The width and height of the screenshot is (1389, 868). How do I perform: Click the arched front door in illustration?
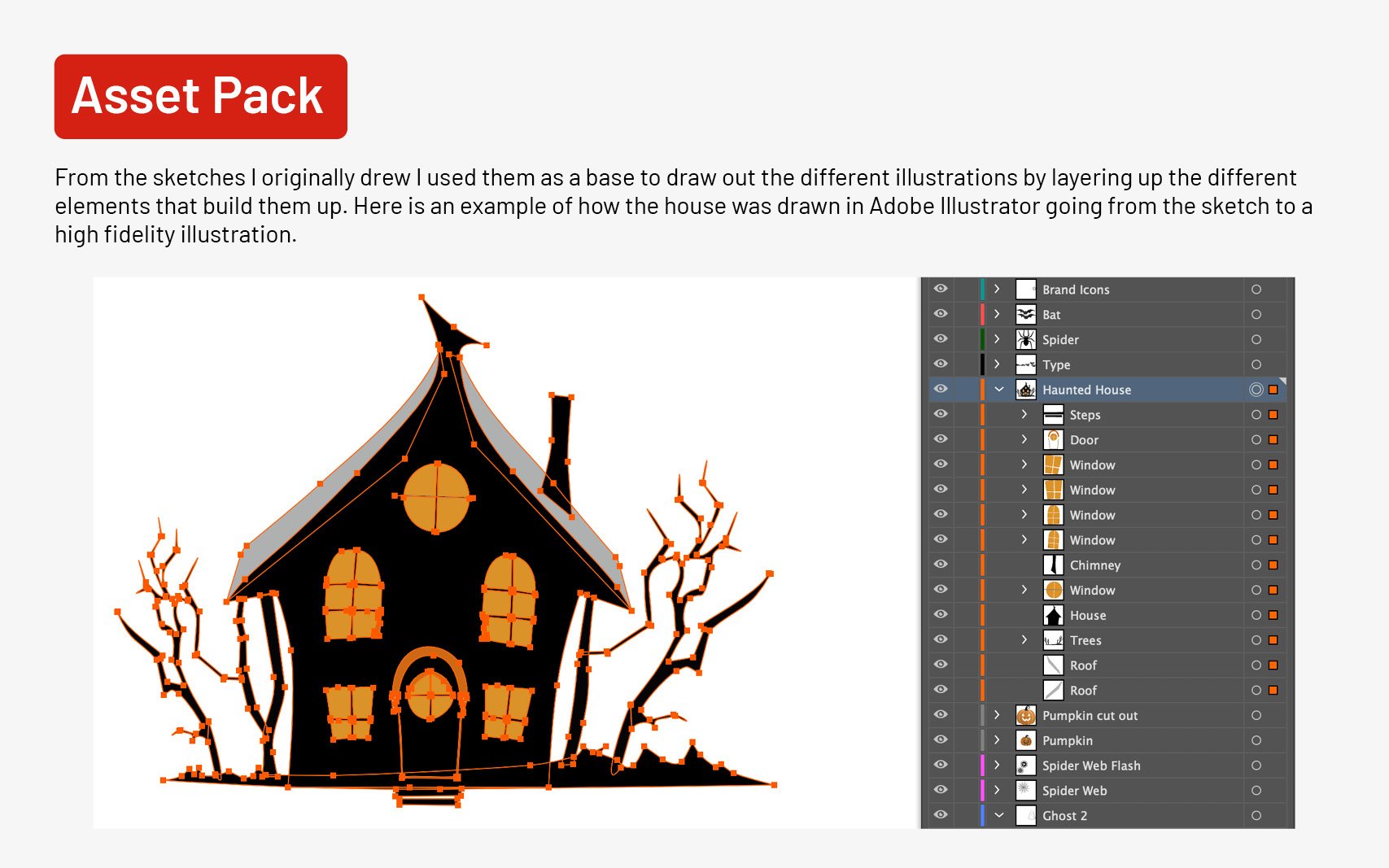pyautogui.click(x=430, y=713)
